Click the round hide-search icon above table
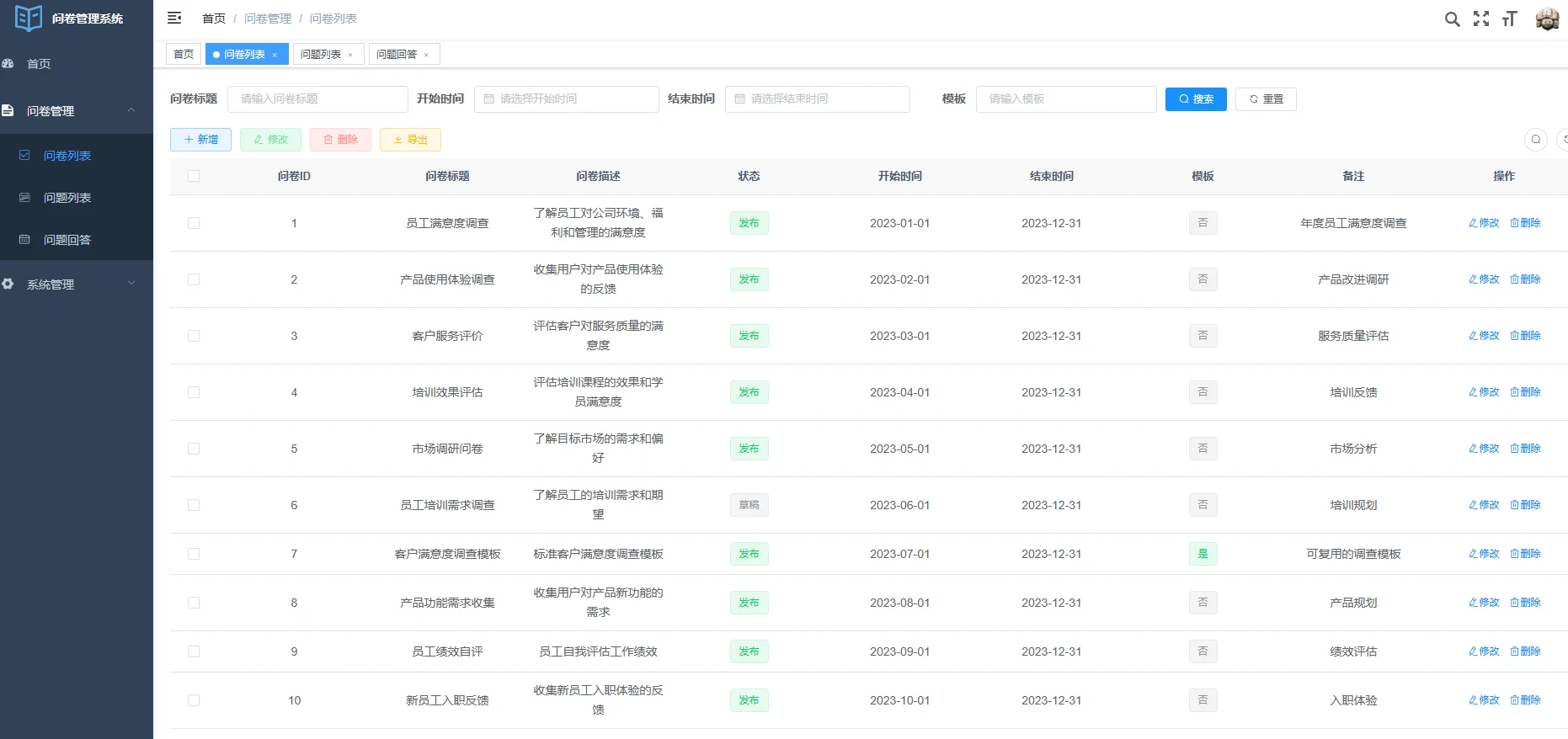This screenshot has height=739, width=1568. (1536, 140)
